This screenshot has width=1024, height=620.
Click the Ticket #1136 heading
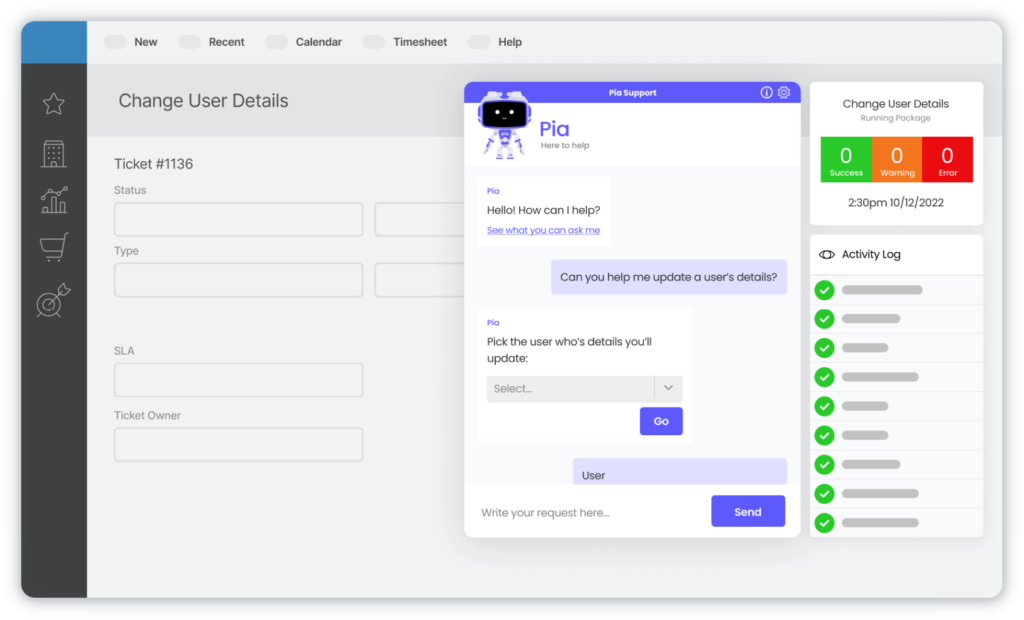[153, 164]
